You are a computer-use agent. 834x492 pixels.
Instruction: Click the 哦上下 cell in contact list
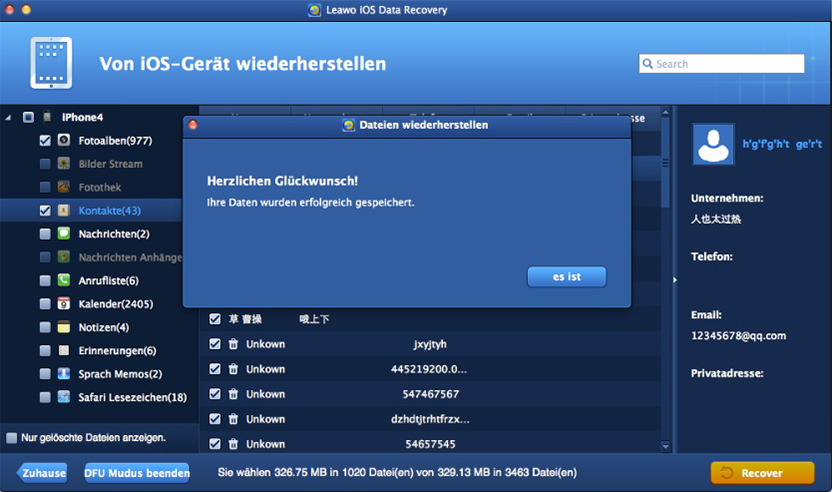click(x=314, y=319)
